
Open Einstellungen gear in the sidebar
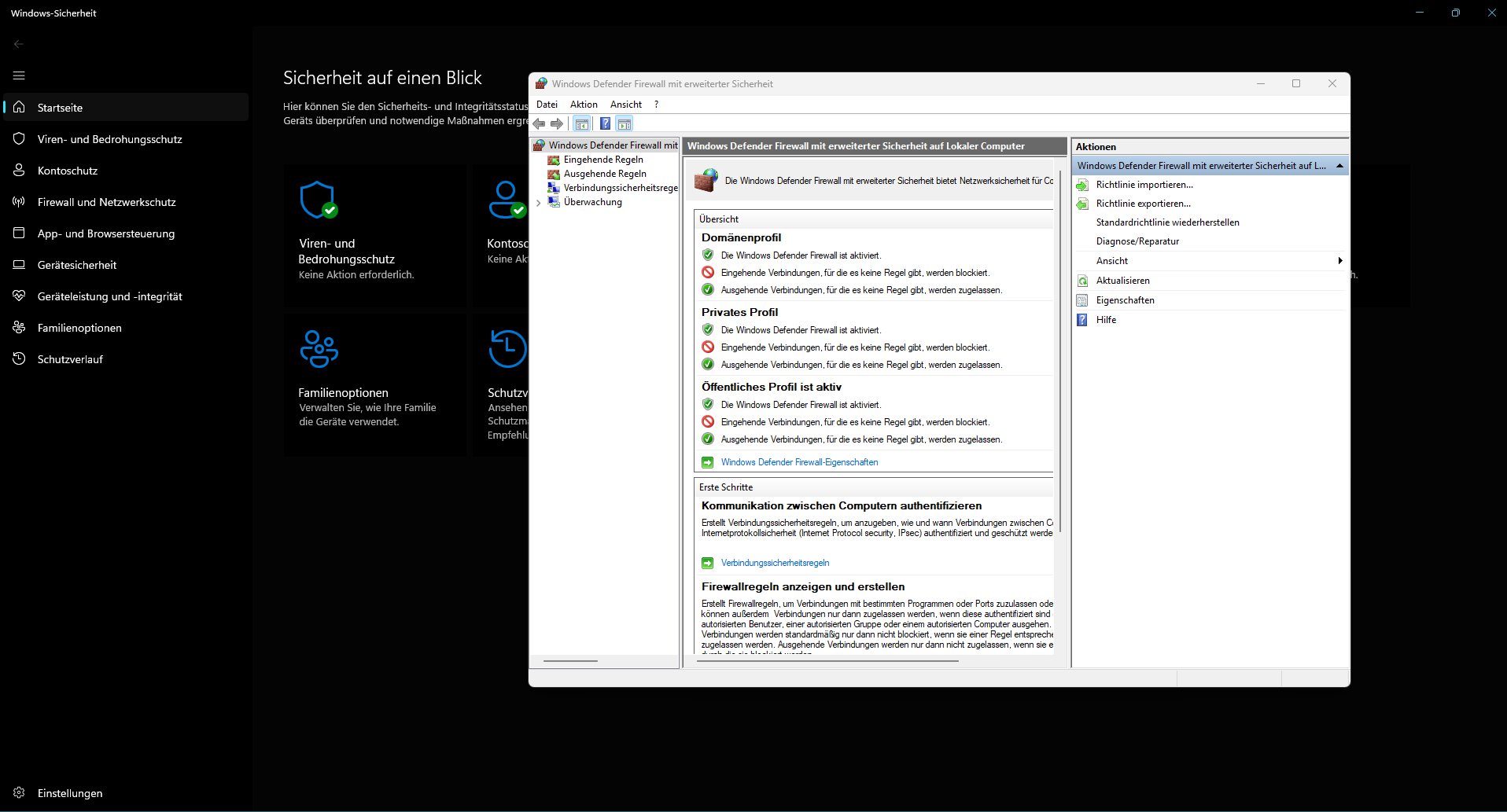[19, 792]
